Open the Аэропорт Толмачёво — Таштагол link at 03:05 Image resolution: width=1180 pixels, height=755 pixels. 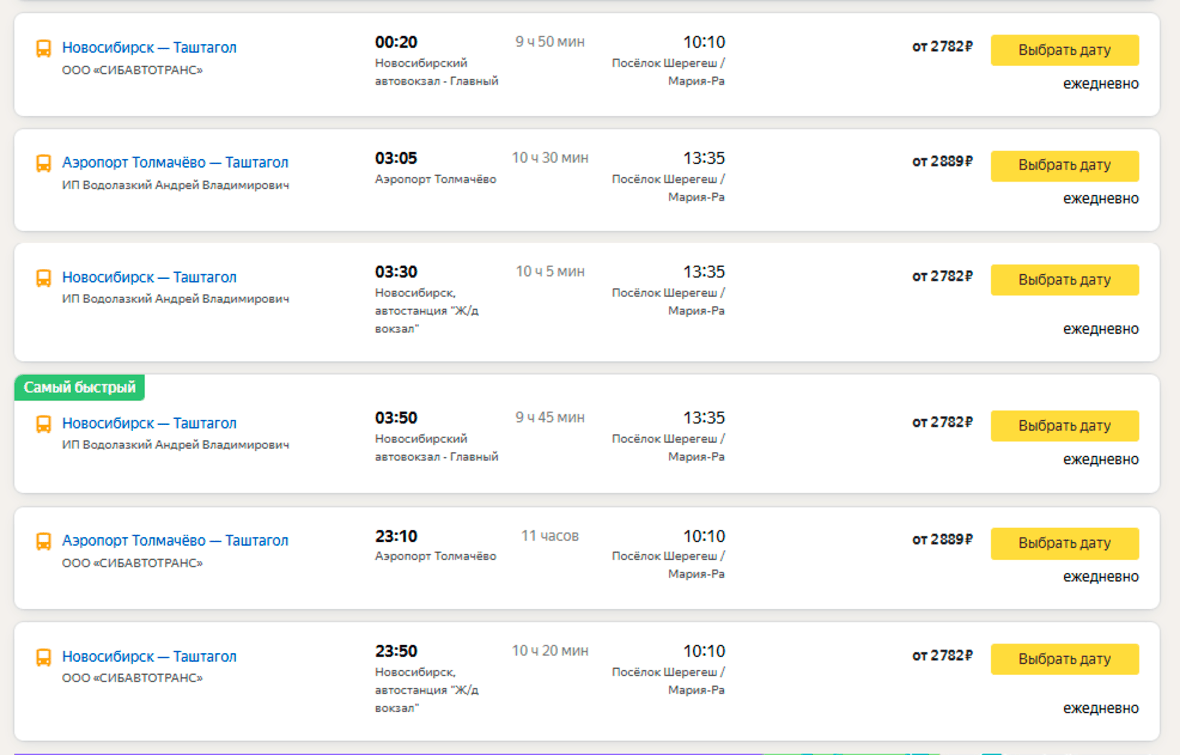(x=175, y=163)
